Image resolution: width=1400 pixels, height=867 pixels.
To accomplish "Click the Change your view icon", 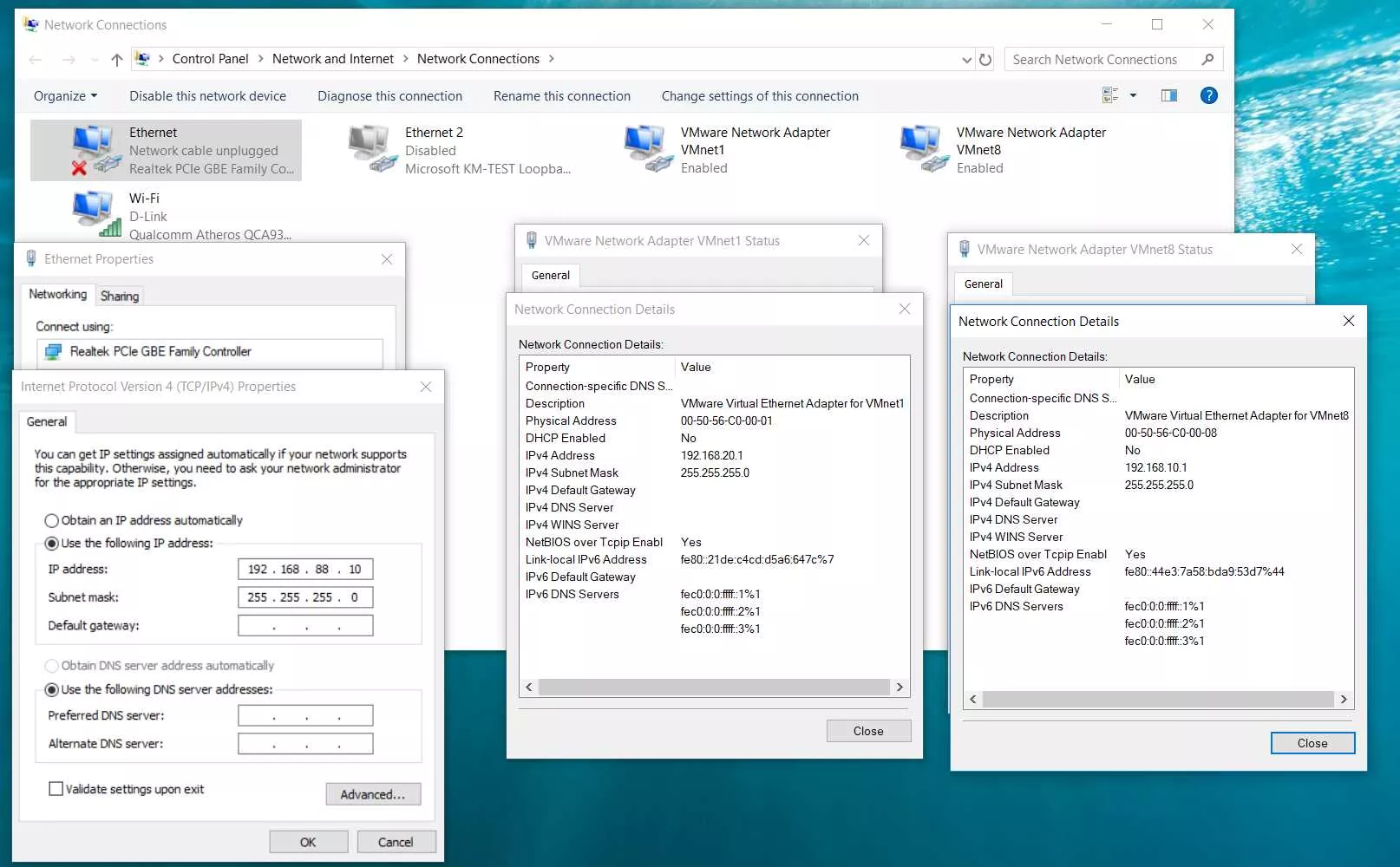I will [x=1110, y=95].
